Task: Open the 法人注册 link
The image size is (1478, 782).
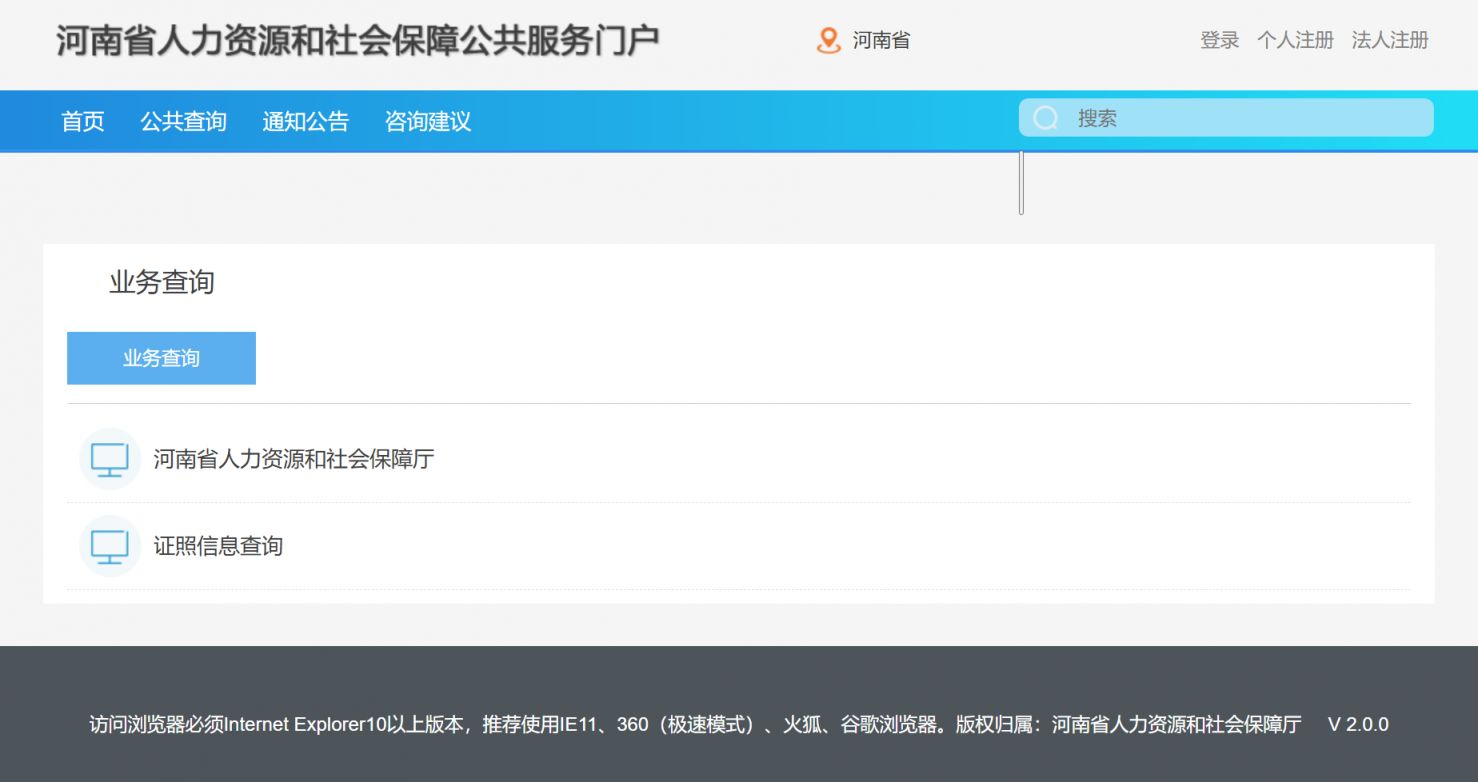Action: 1390,40
